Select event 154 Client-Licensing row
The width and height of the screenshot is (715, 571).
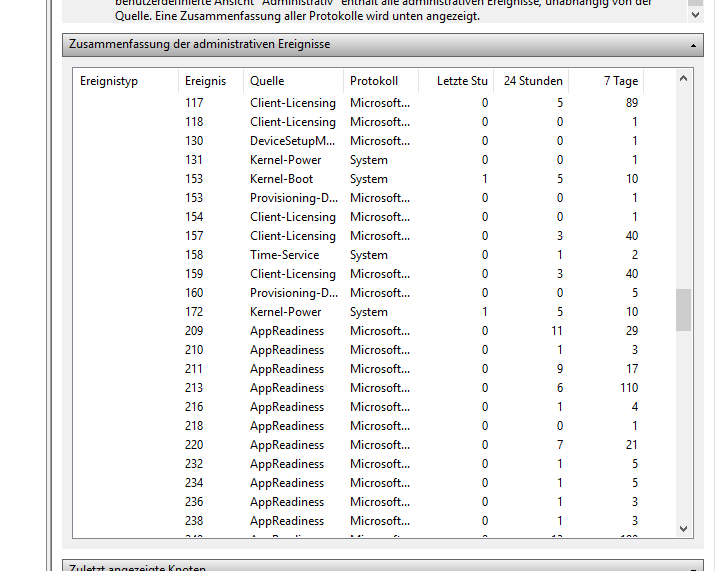tap(358, 217)
